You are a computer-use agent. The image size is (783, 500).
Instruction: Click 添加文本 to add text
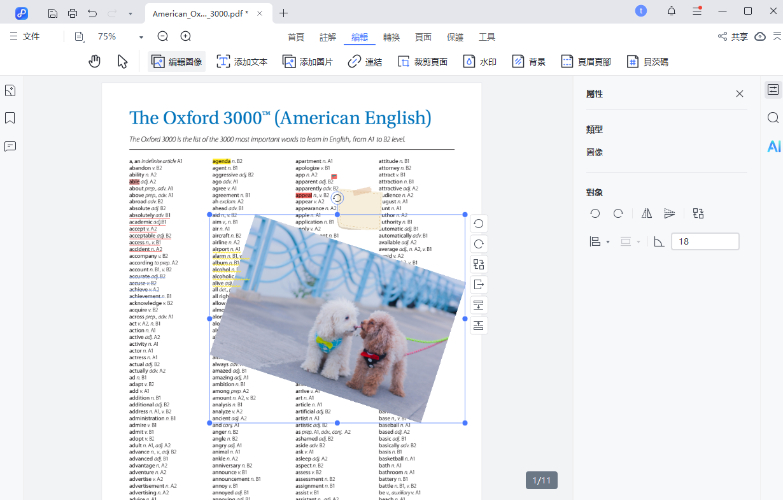242,62
